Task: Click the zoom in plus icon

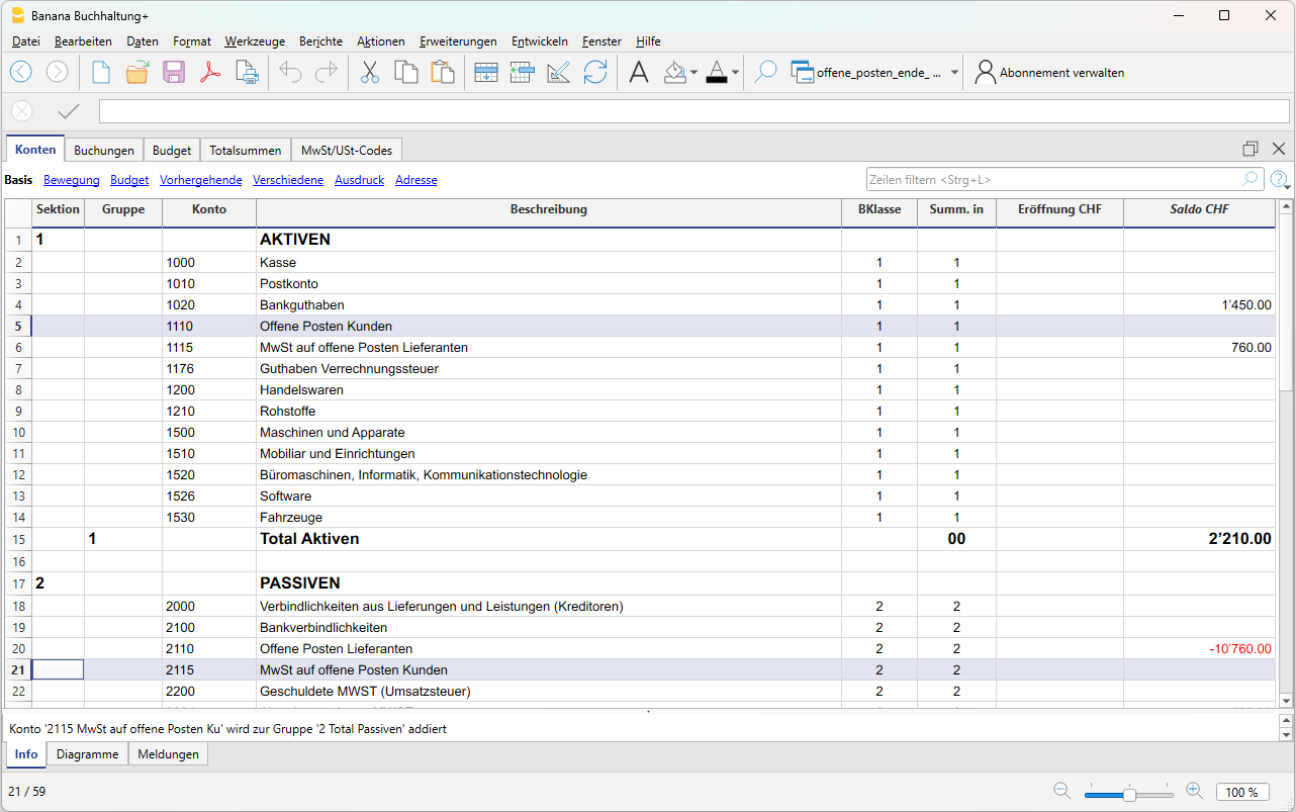Action: point(1194,791)
